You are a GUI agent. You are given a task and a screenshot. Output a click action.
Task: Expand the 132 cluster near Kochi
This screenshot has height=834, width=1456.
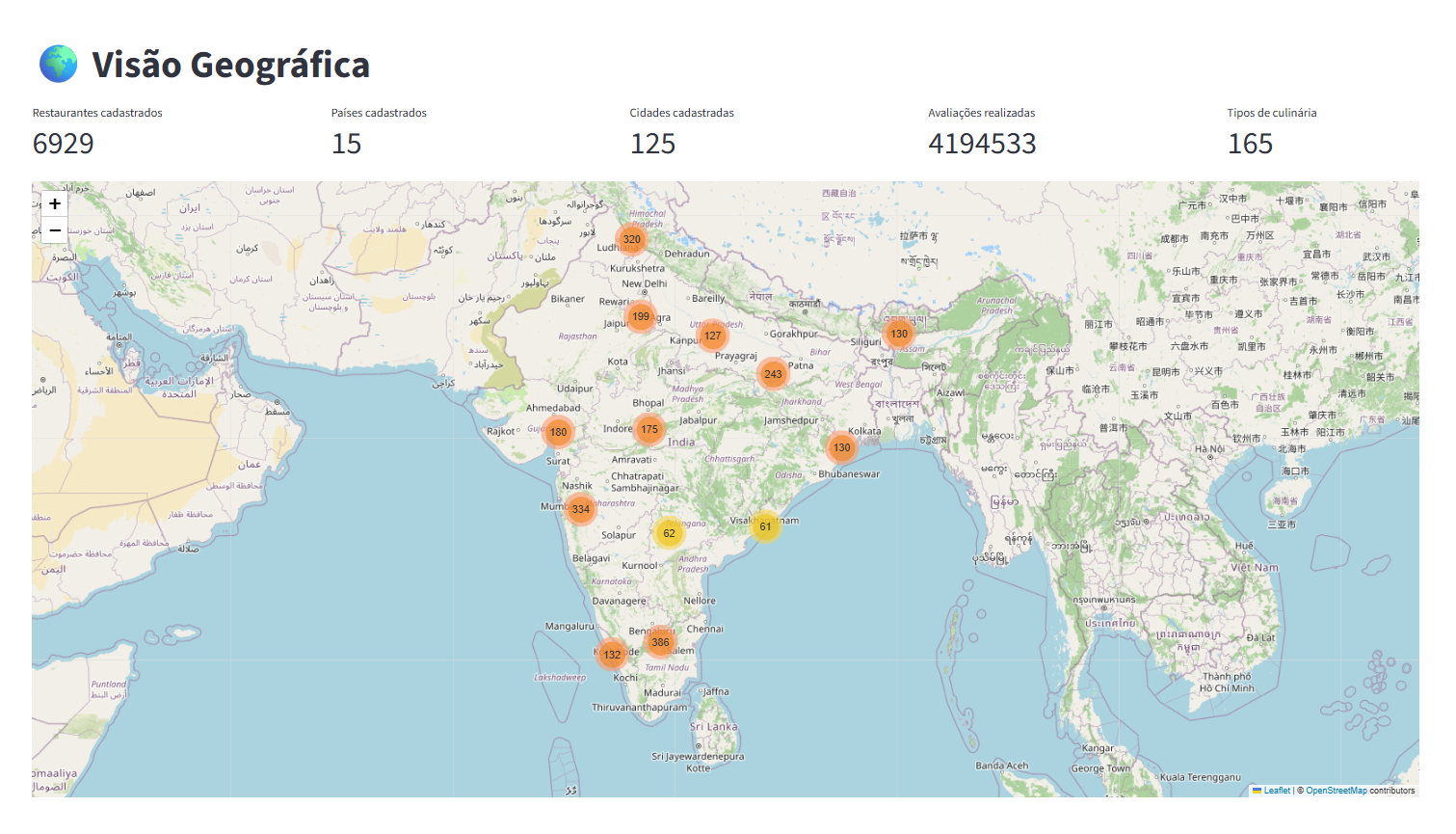tap(613, 655)
